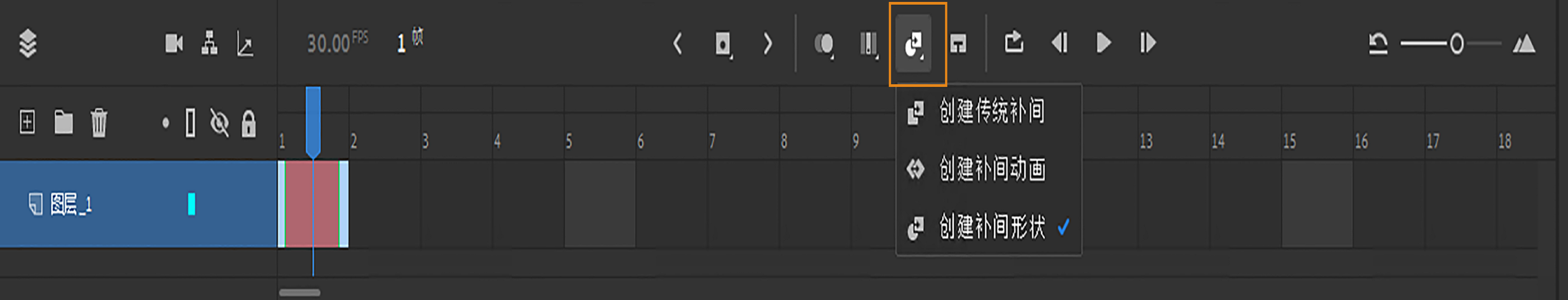Open the edit multiple frames dropdown
The height and width of the screenshot is (300, 1568).
point(869,44)
